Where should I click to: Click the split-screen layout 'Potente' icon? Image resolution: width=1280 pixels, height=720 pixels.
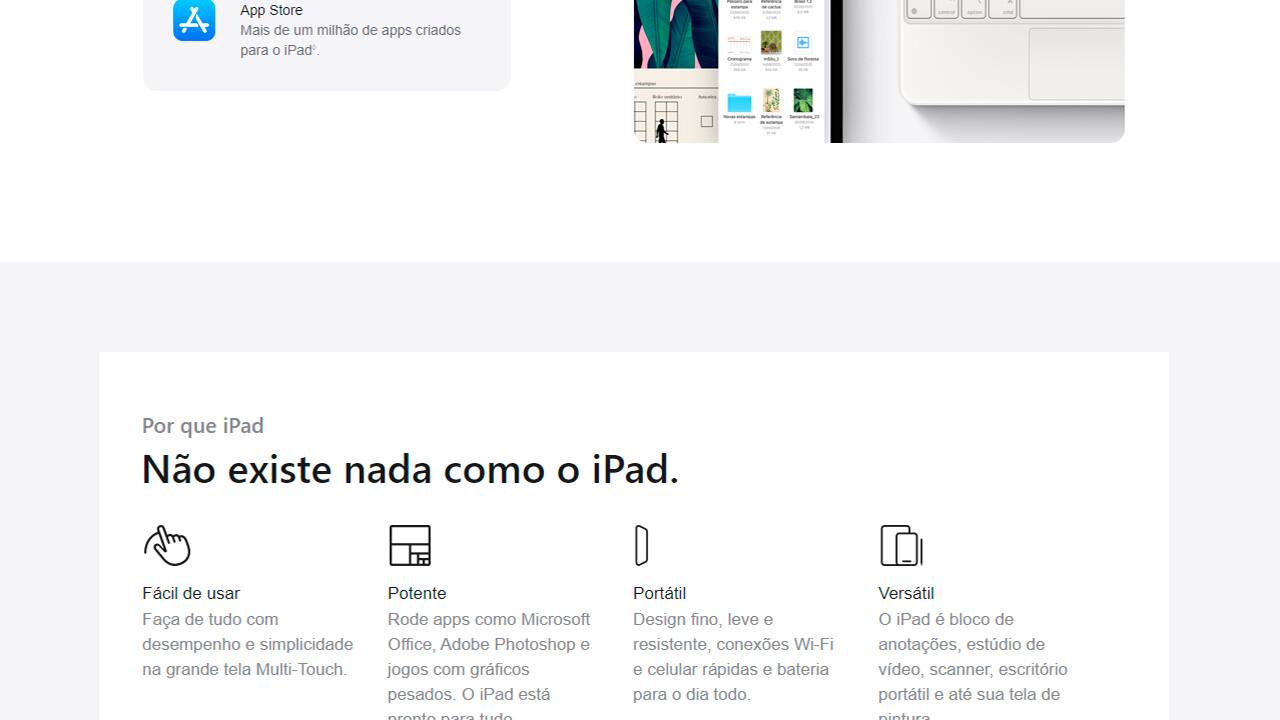pos(410,546)
